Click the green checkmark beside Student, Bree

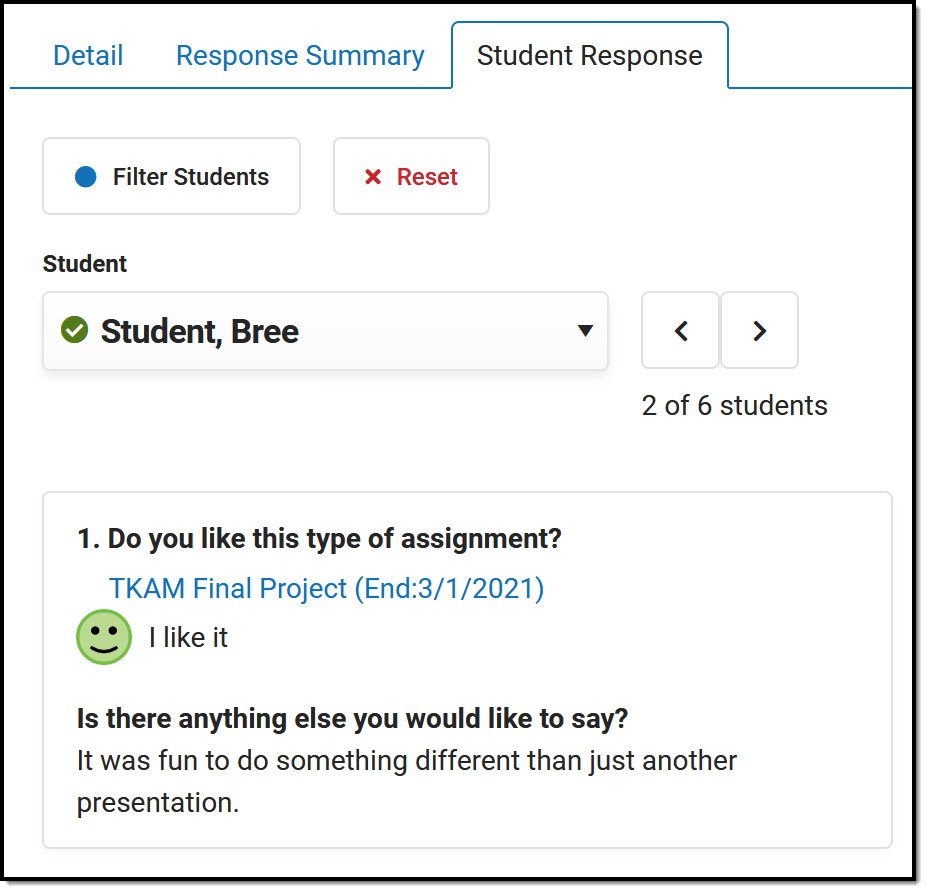pyautogui.click(x=74, y=330)
